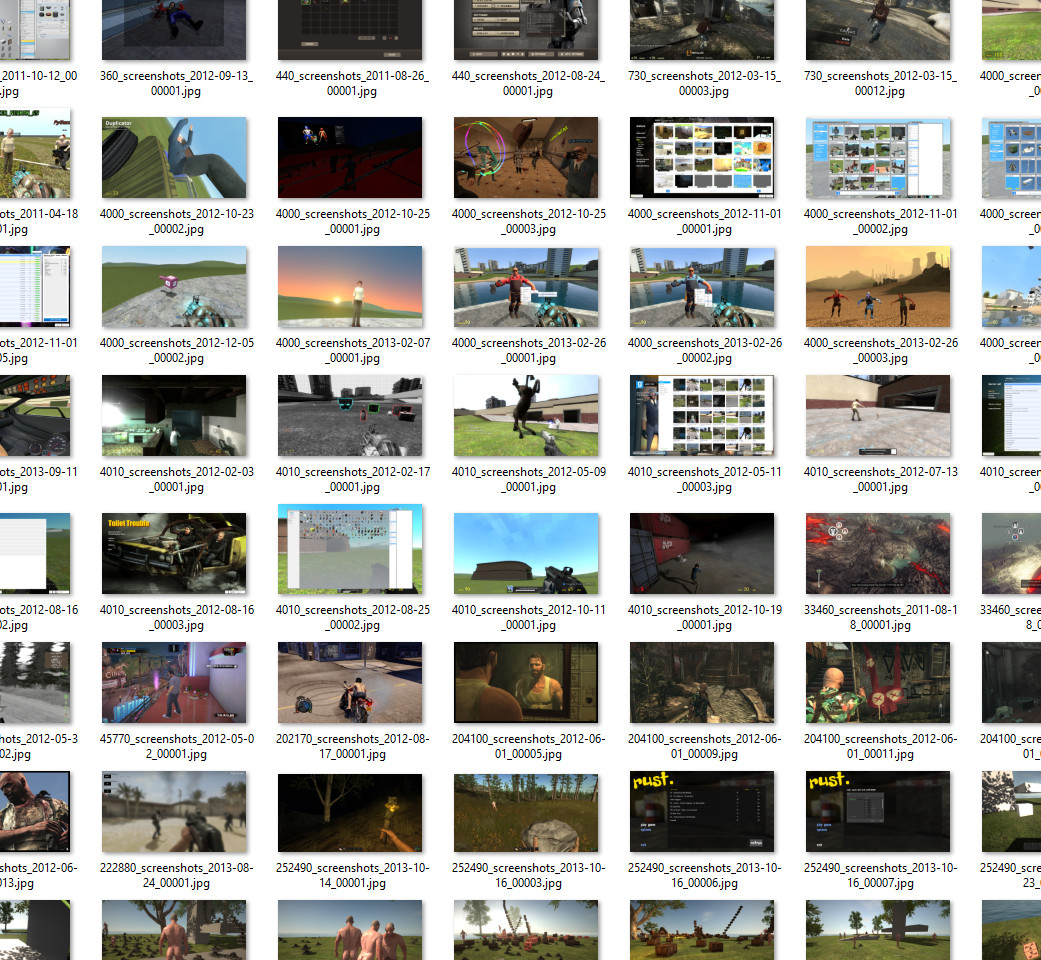Click file name 4010_screenshots_2012-10-19_00001.jpg
This screenshot has height=960, width=1041.
[704, 617]
